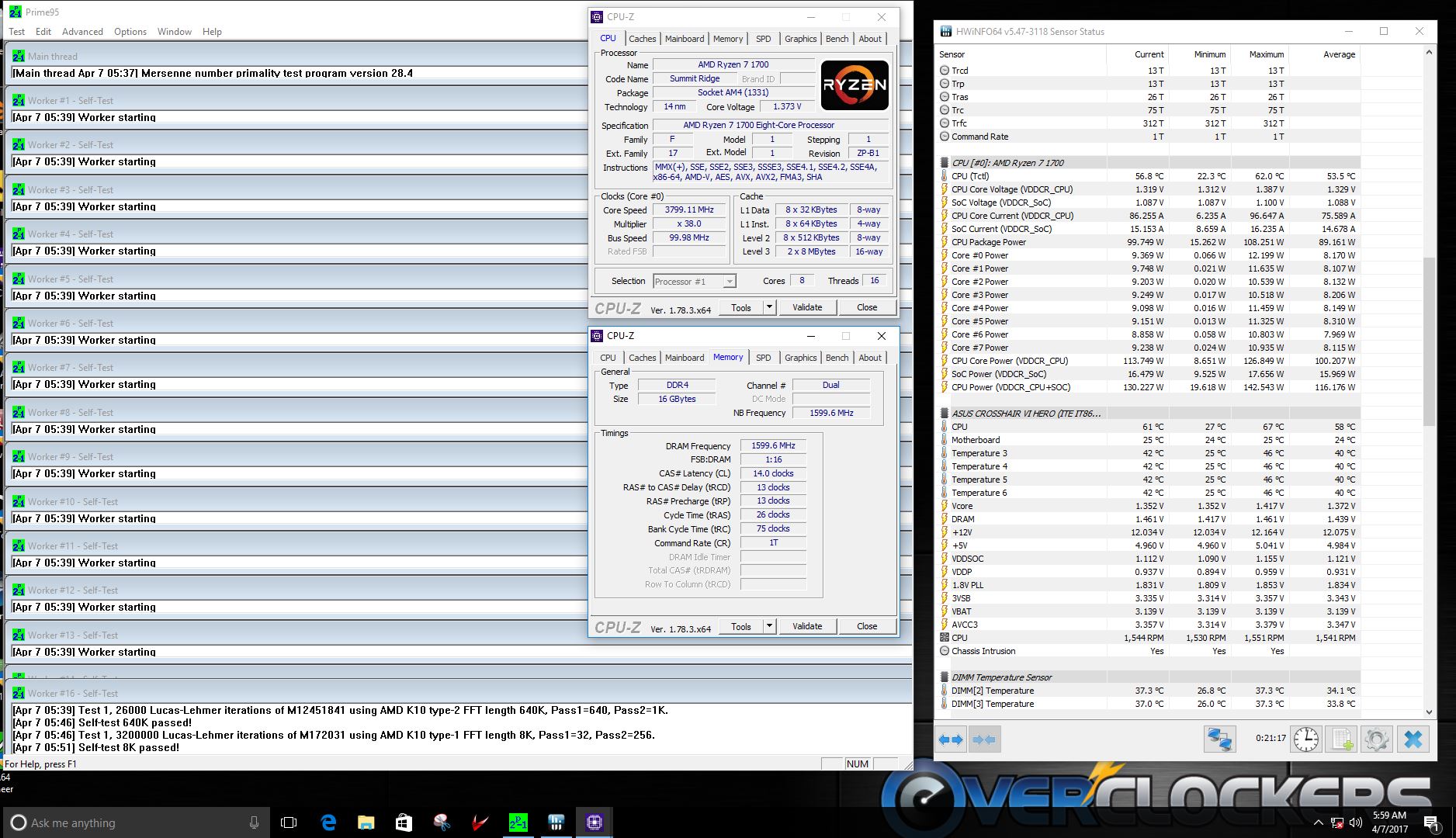Screen dimensions: 1456x838
Task: Click Prime95 icon on taskbar
Action: tap(518, 822)
